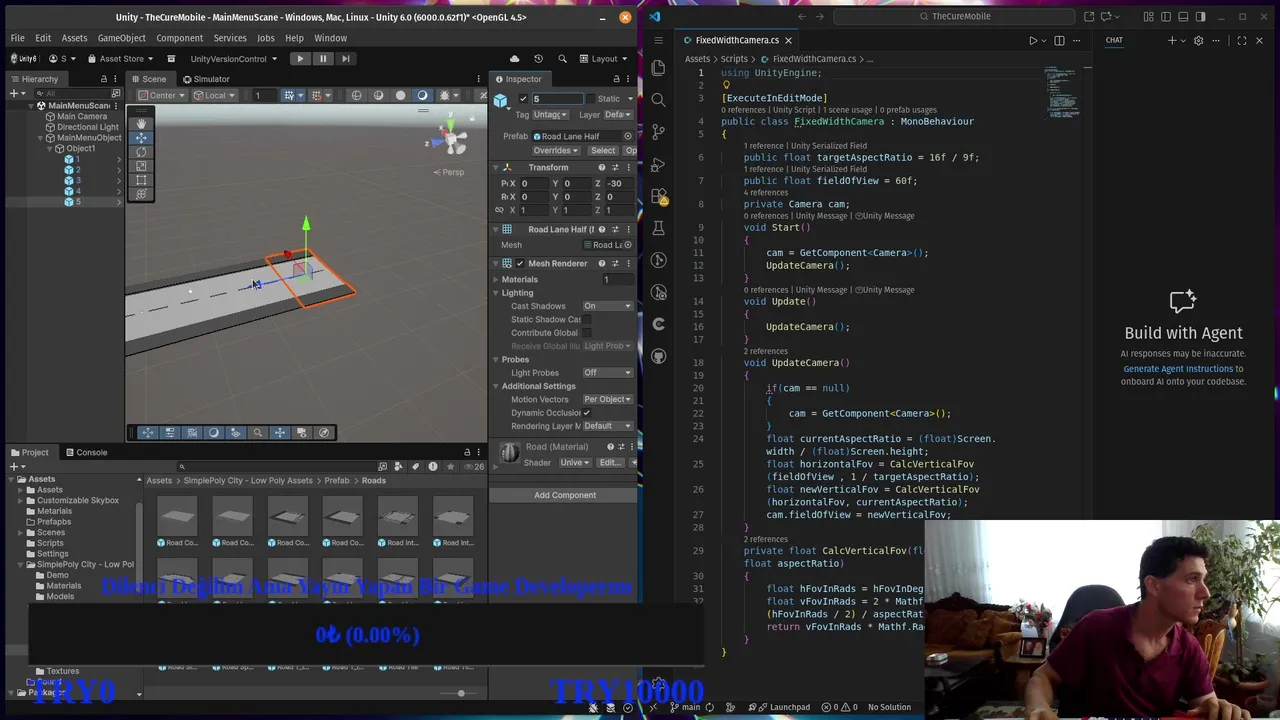Open Unity Layout dropdown

[604, 59]
